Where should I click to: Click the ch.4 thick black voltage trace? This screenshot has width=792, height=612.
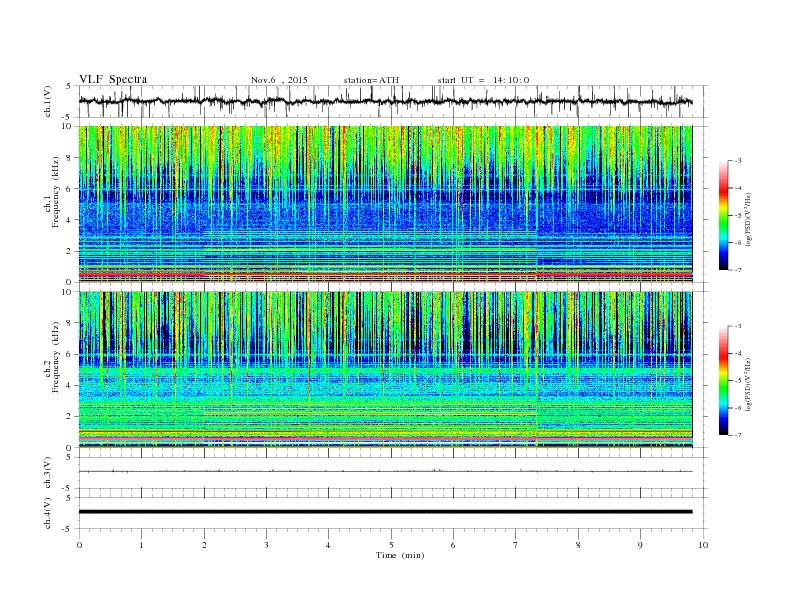tap(385, 512)
